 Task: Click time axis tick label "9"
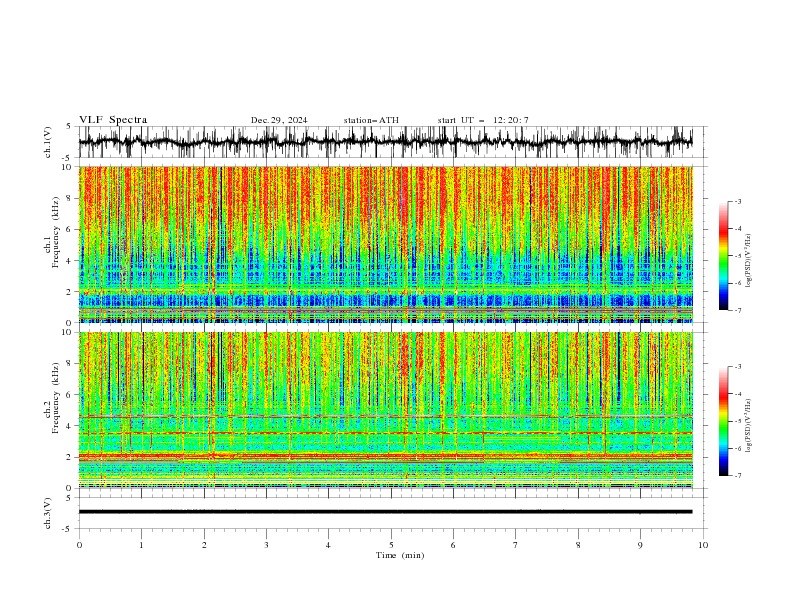(640, 545)
